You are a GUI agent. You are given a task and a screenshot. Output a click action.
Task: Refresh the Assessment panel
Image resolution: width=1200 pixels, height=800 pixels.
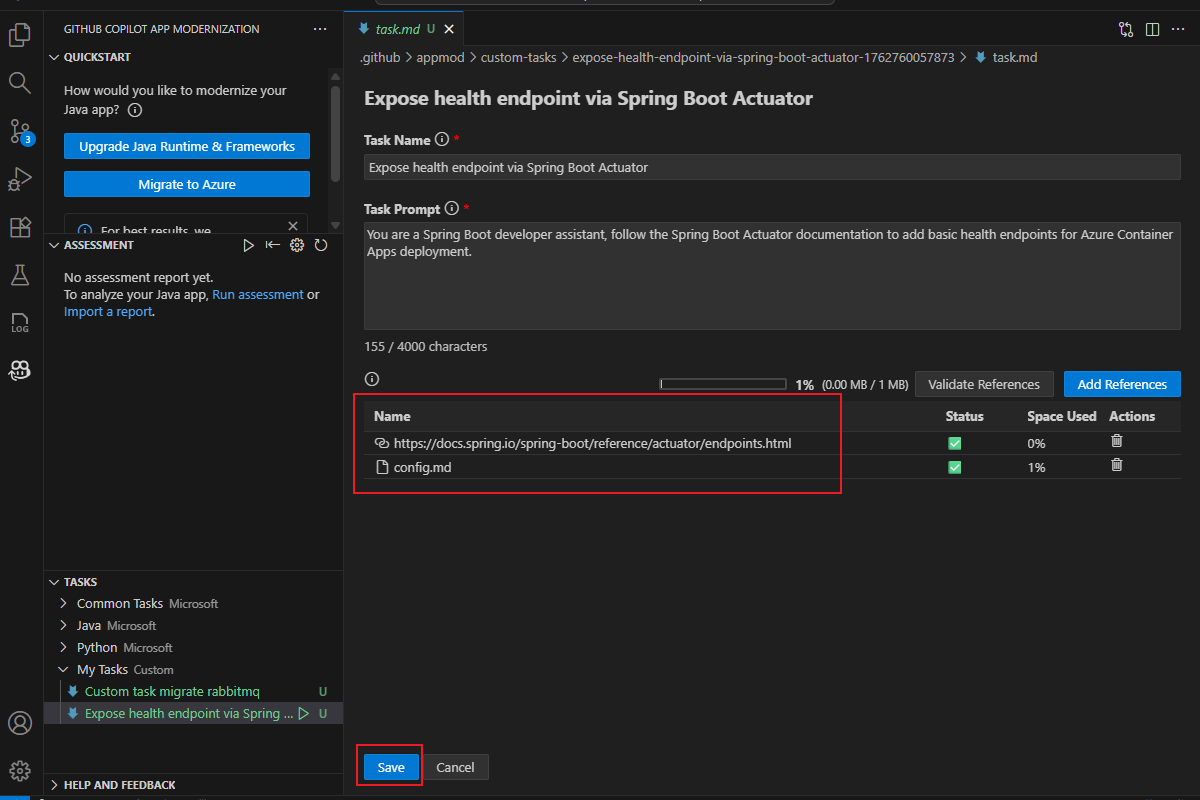[321, 245]
